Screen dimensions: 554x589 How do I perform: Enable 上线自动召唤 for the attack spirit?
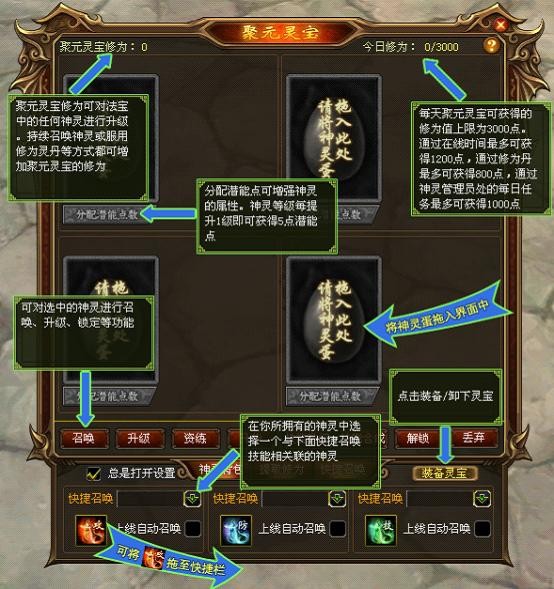(193, 529)
